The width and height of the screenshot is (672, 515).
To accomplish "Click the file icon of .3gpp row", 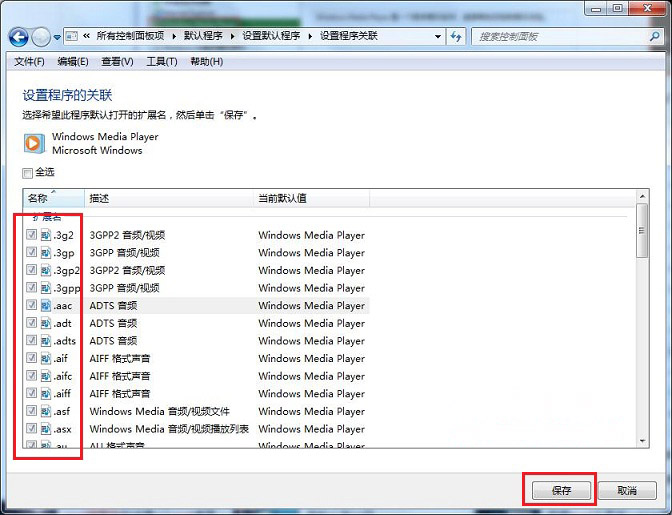I will click(45, 287).
